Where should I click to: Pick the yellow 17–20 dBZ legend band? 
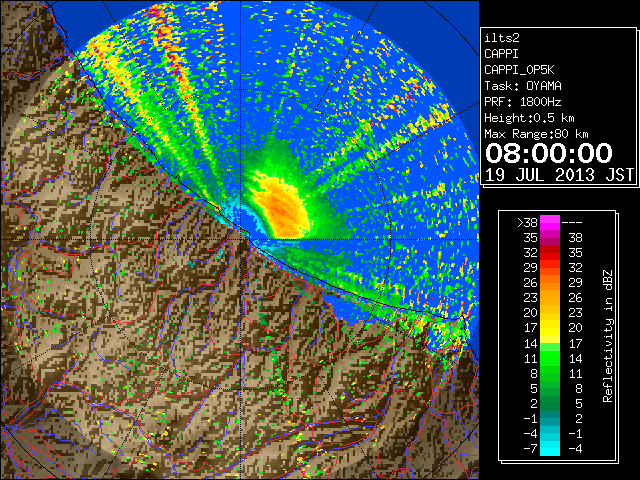(x=550, y=328)
